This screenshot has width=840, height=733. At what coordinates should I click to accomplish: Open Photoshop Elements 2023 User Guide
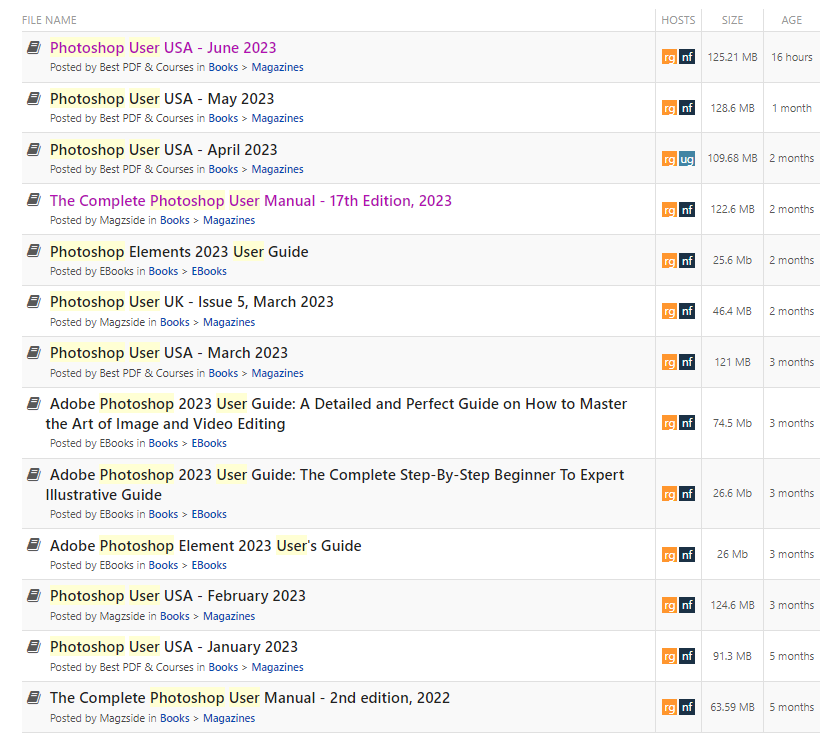(x=179, y=251)
